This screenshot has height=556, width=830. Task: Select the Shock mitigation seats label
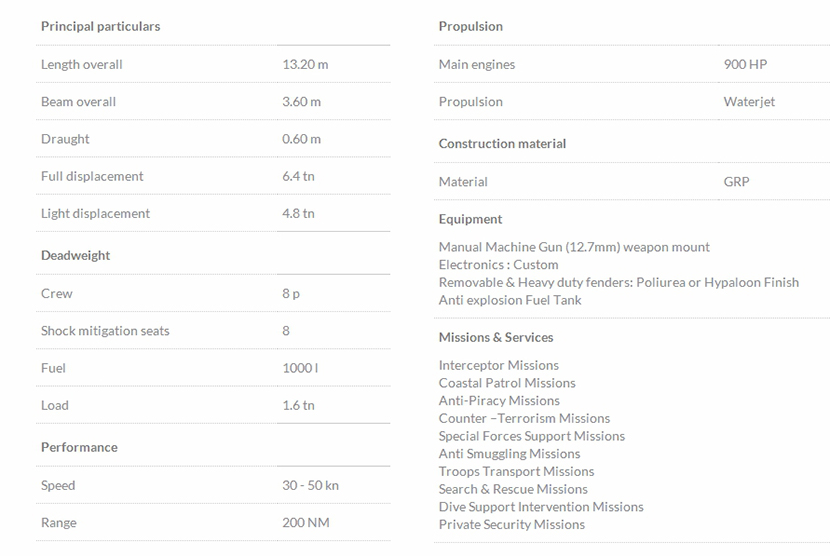(x=105, y=331)
